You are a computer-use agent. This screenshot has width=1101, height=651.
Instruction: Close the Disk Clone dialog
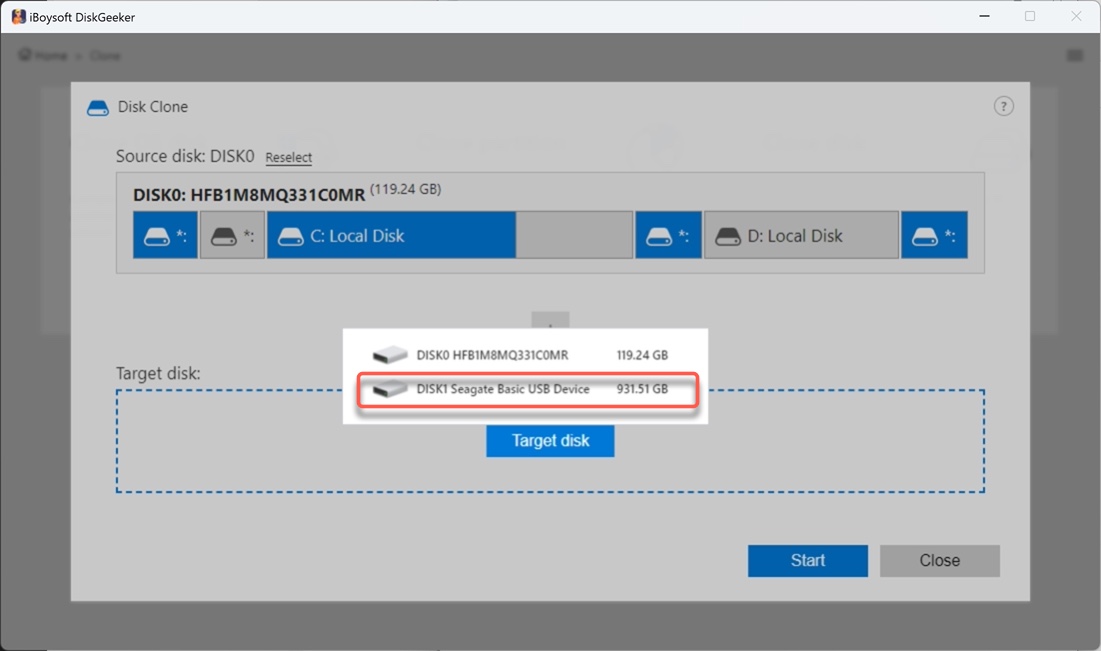[939, 560]
